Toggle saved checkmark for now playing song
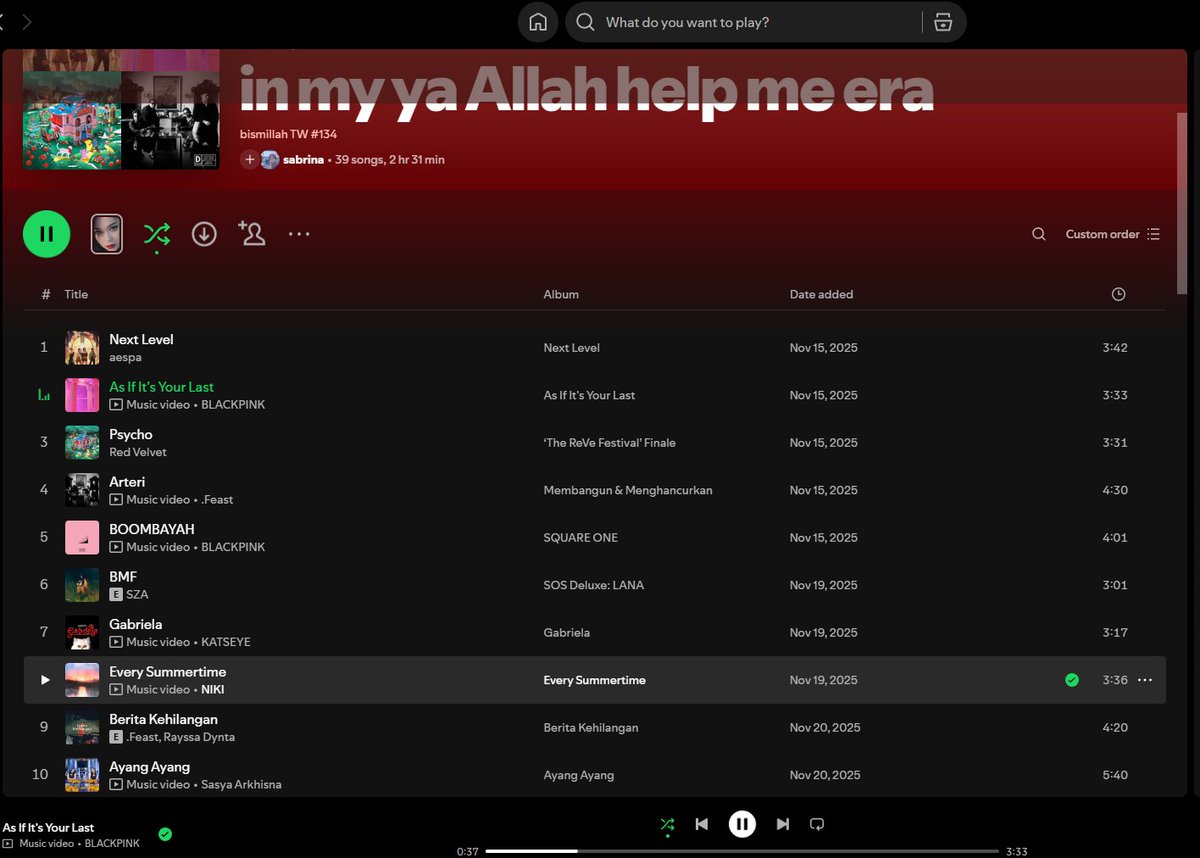Image resolution: width=1200 pixels, height=858 pixels. [x=165, y=834]
